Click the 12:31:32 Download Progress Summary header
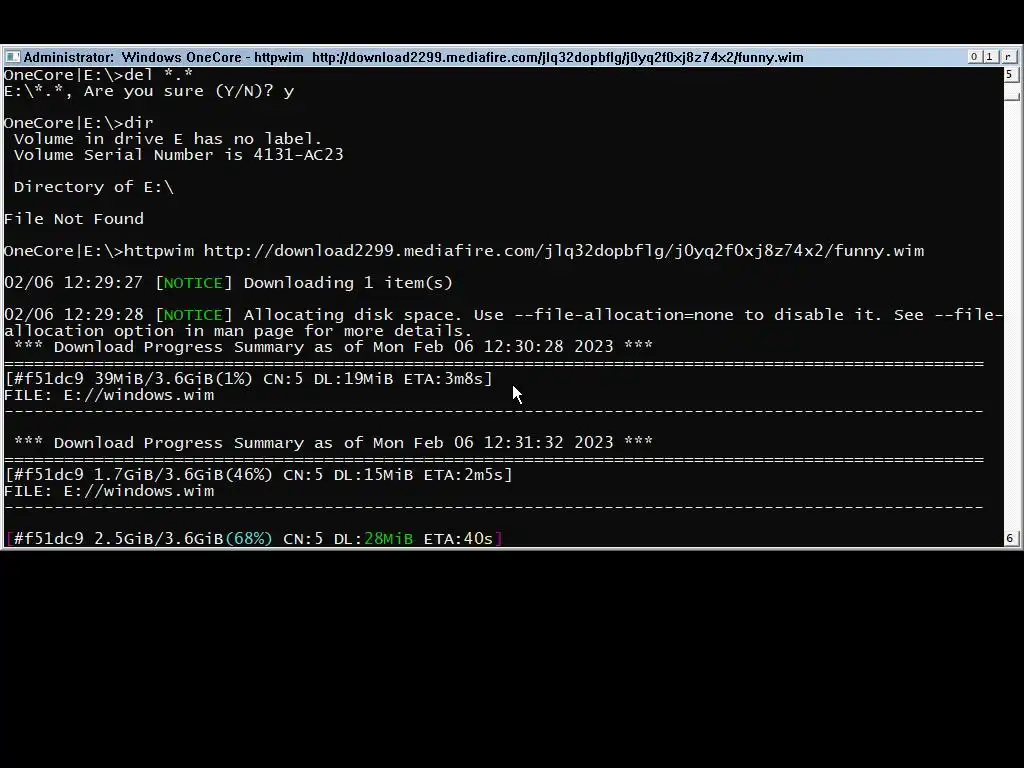This screenshot has height=768, width=1024. tap(333, 443)
